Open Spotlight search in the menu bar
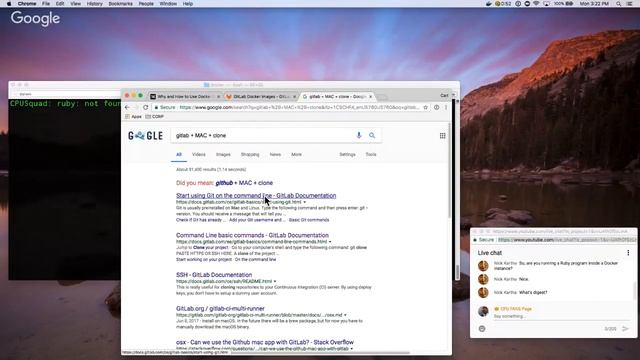The height and width of the screenshot is (360, 640). (x=619, y=4)
